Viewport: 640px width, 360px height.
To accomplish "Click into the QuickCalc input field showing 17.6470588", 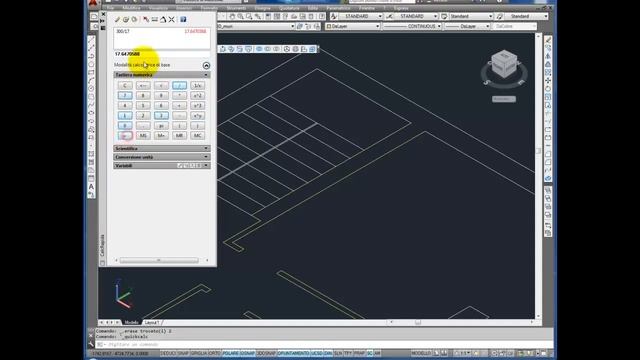I will pos(162,54).
